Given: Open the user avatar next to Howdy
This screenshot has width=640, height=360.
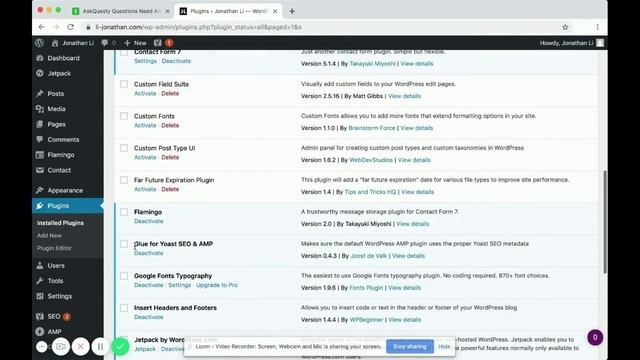Looking at the screenshot, I should (x=600, y=43).
